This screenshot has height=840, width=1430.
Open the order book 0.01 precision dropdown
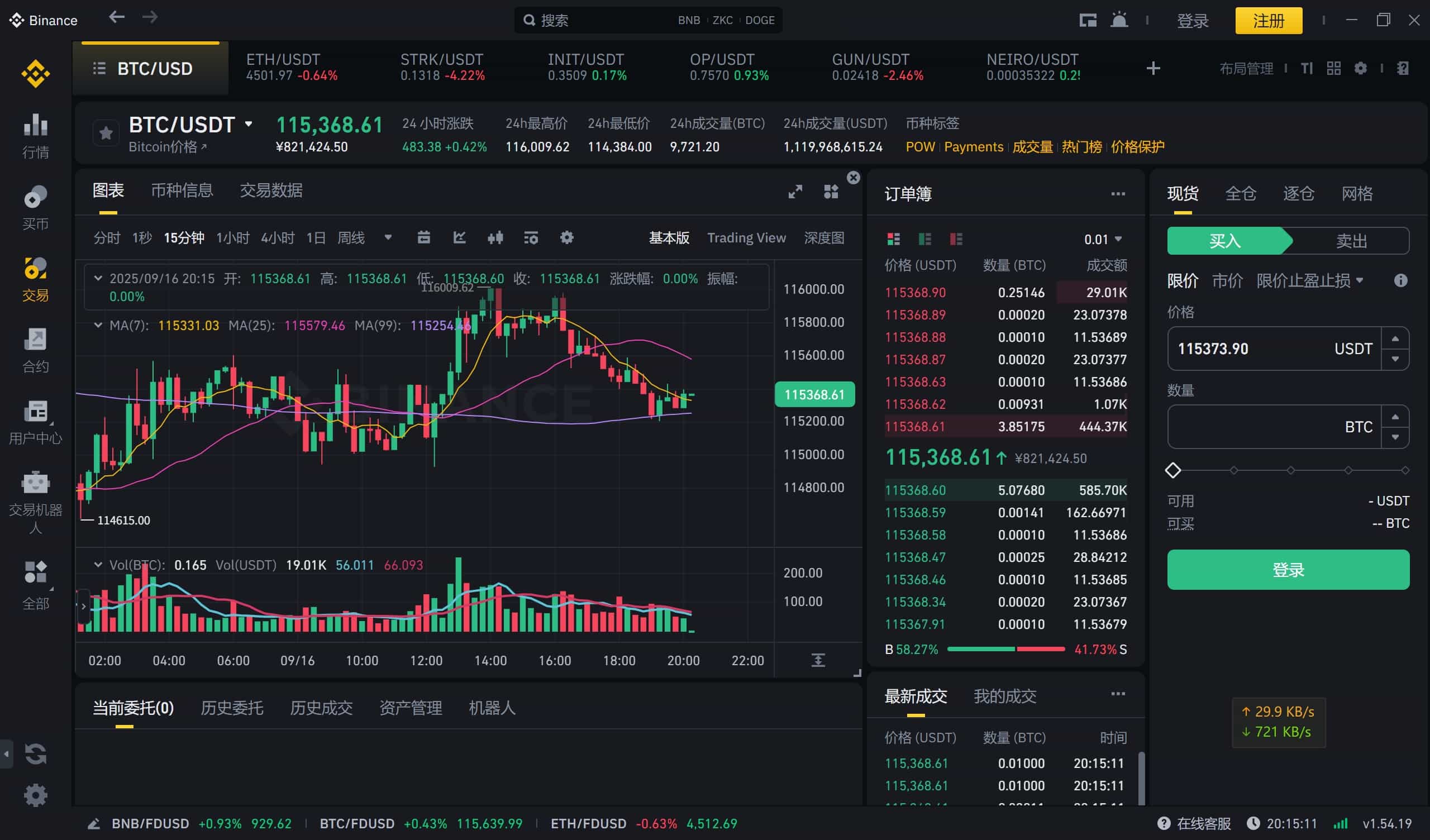[1103, 240]
